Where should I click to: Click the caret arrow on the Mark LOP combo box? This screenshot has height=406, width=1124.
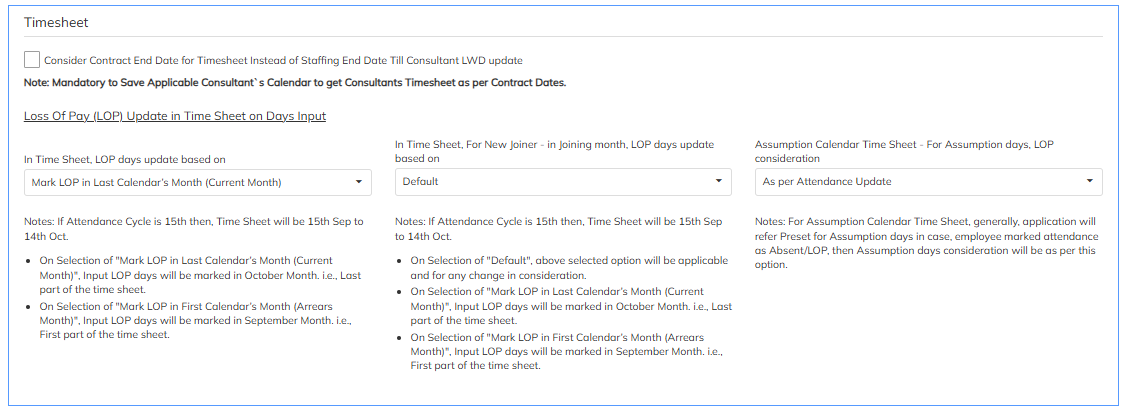coord(359,182)
